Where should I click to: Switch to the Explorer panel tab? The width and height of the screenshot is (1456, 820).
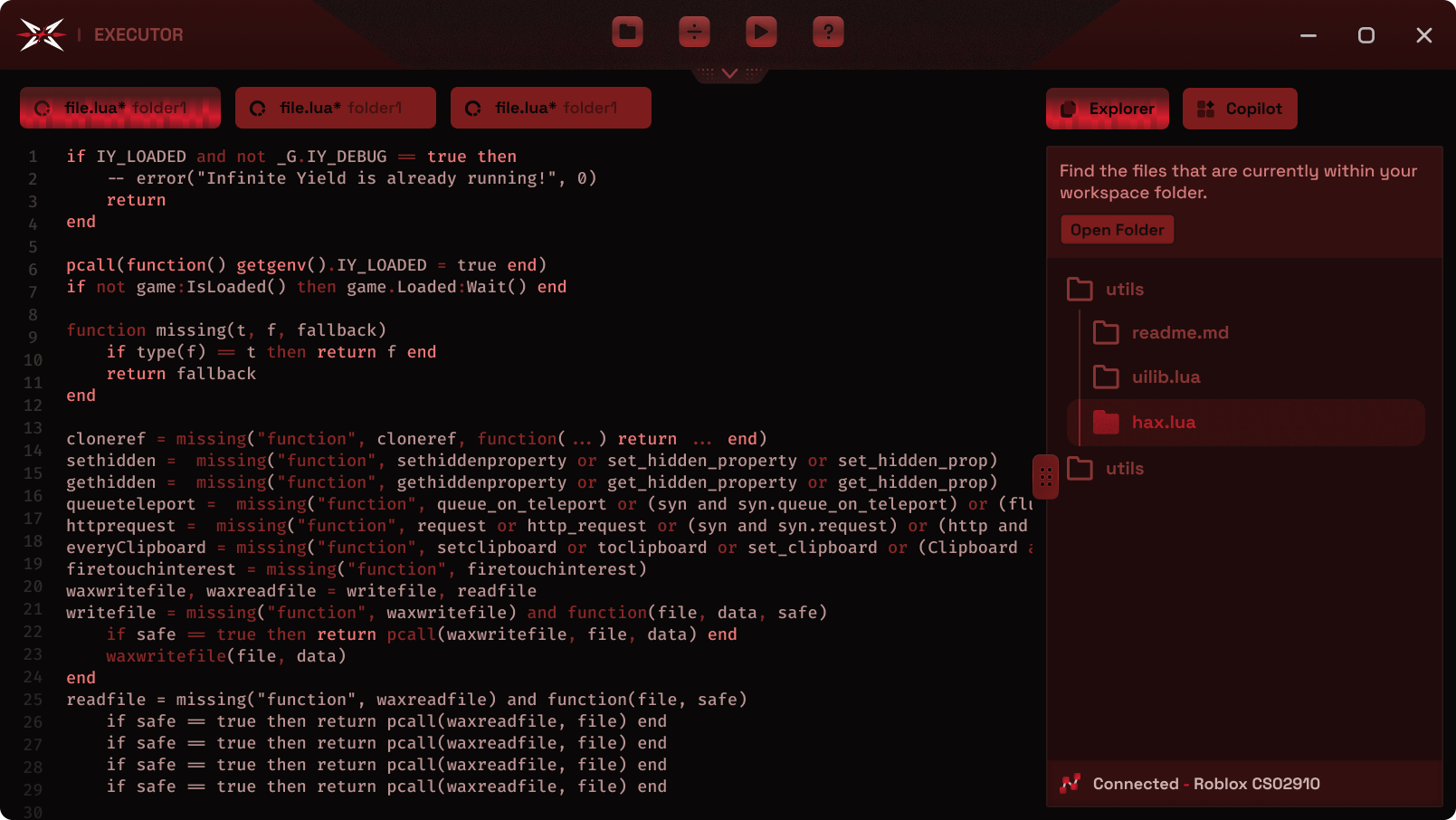1107,109
